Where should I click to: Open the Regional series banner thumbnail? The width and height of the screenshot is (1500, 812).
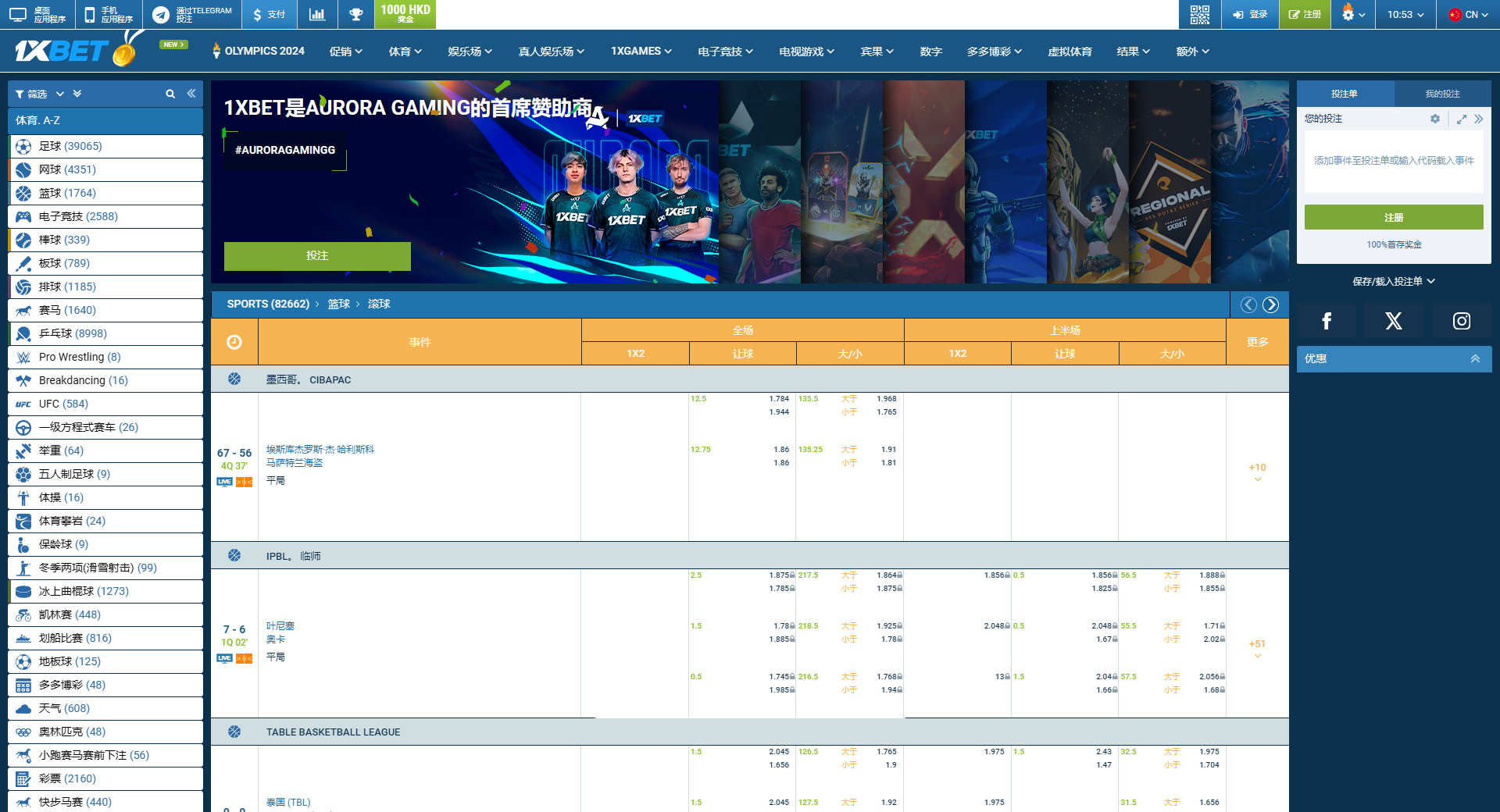[x=1170, y=182]
